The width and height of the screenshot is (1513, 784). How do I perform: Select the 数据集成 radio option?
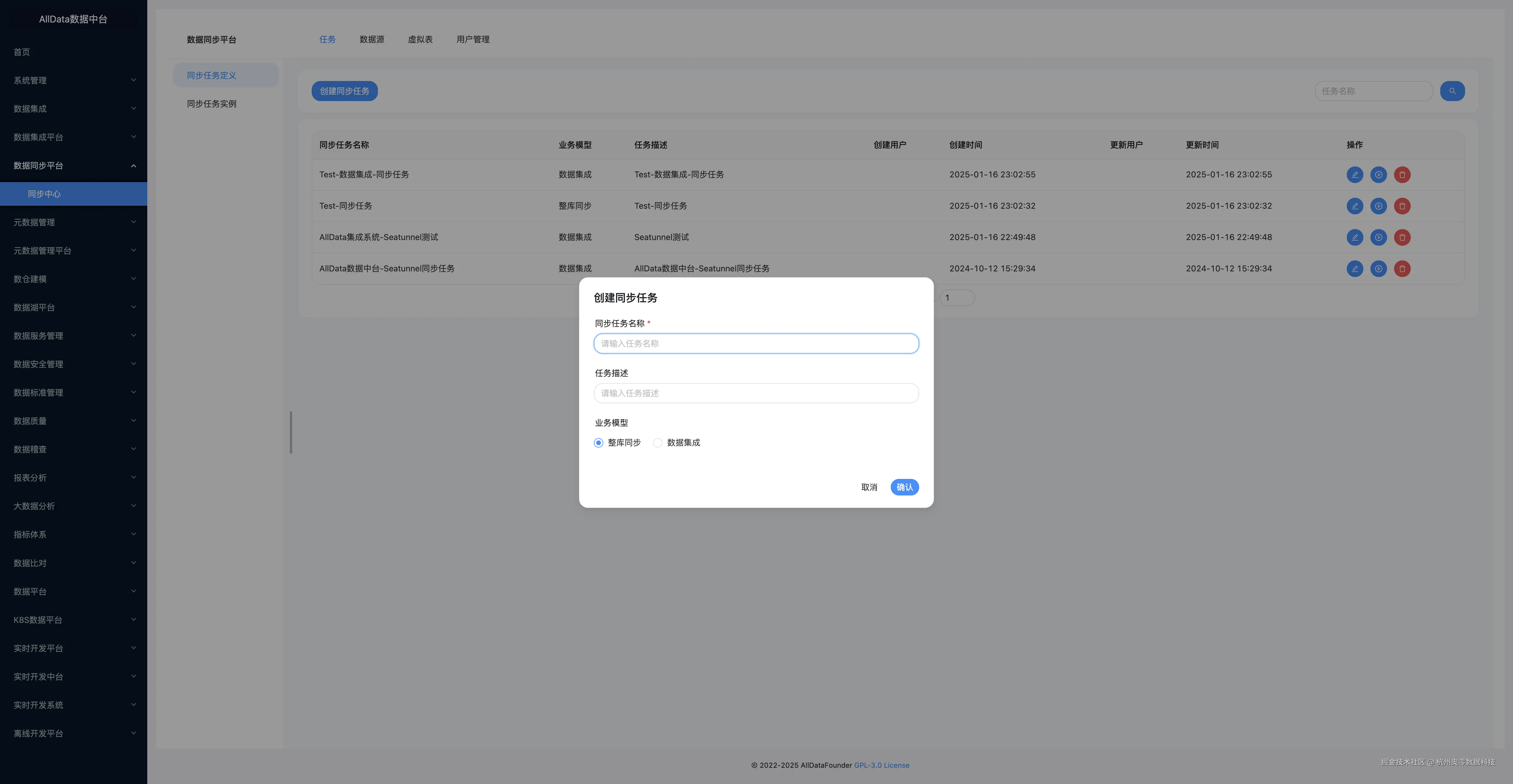[658, 443]
